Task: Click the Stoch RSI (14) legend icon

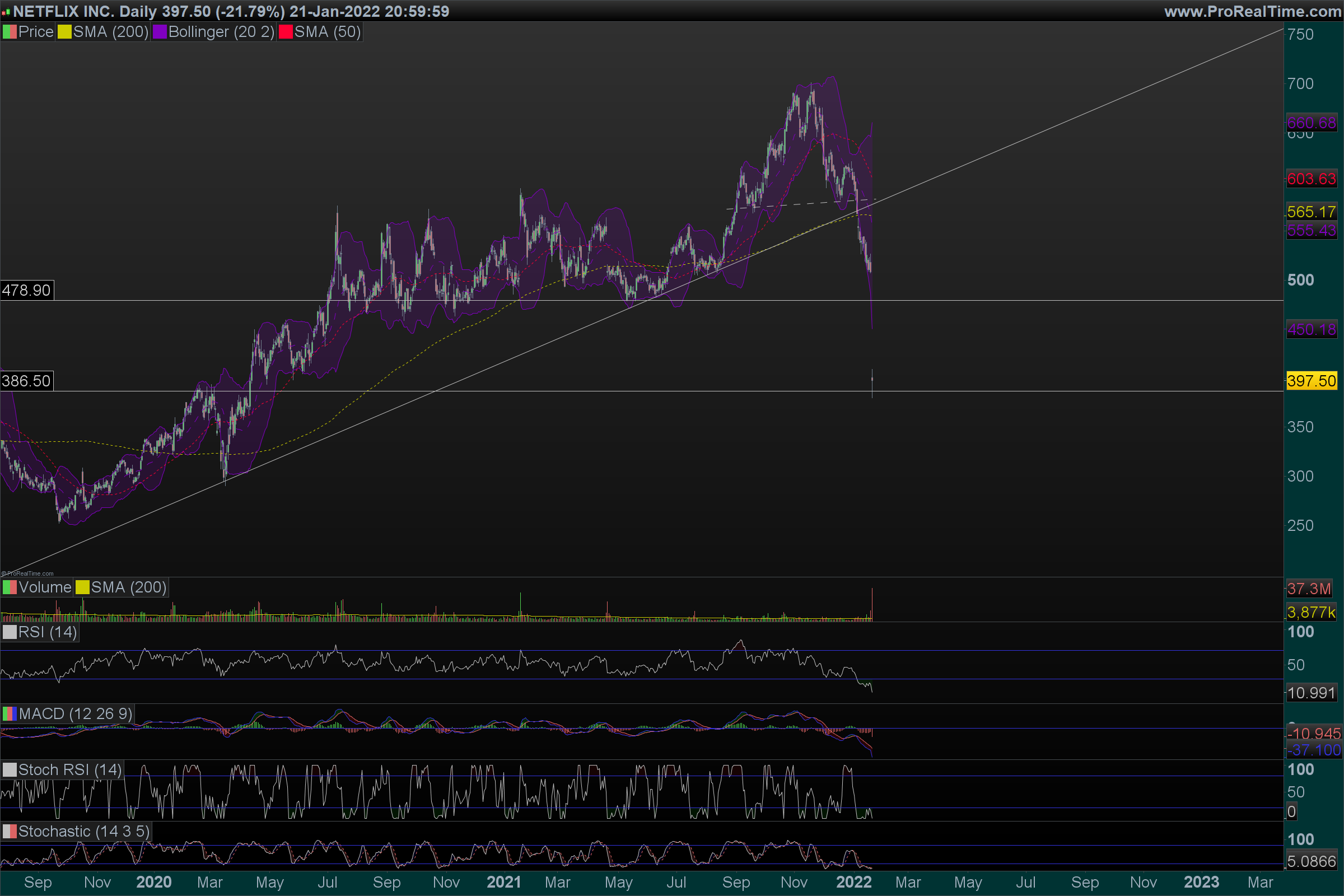Action: coord(10,769)
